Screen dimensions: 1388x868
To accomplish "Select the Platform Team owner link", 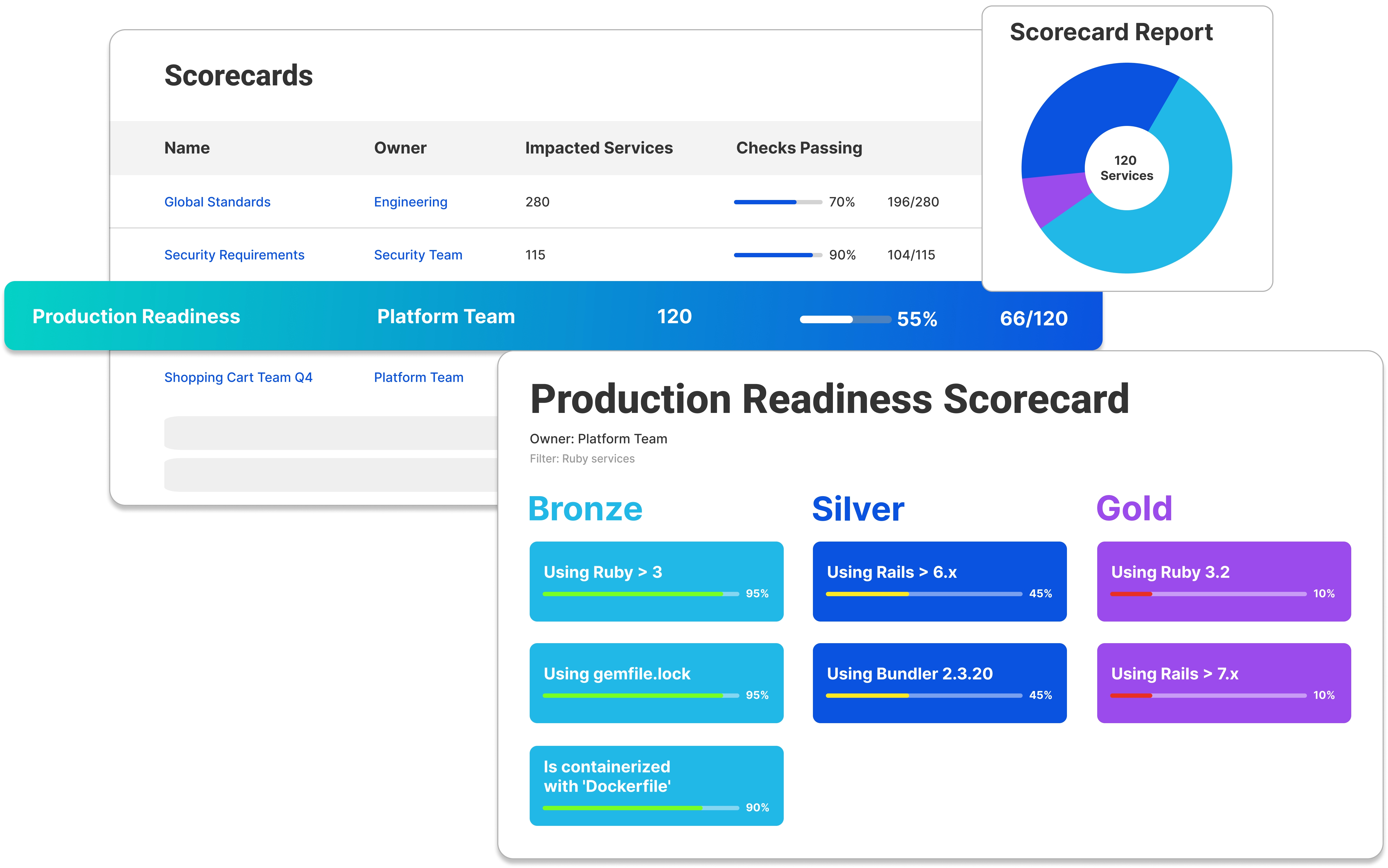I will pos(418,377).
